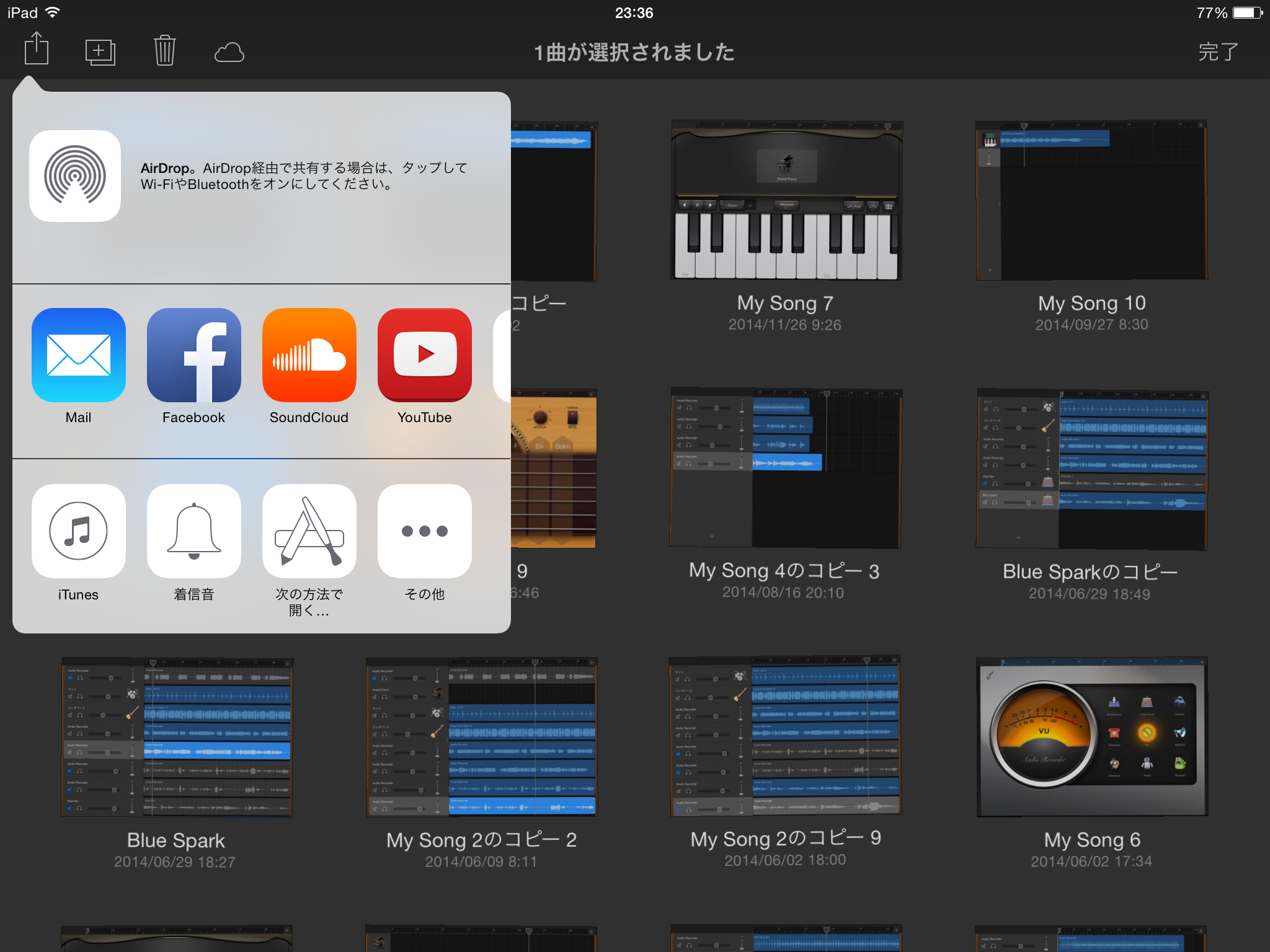Tap the AirDrop description text
The width and height of the screenshot is (1270, 952).
pos(304,176)
